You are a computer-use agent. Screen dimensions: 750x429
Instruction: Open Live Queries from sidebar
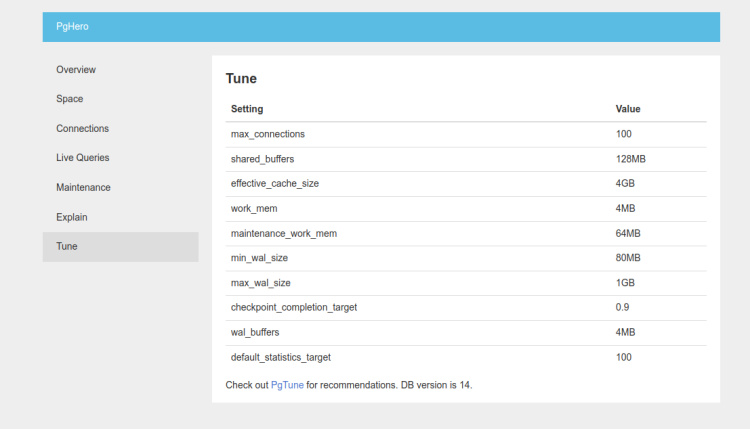(82, 158)
